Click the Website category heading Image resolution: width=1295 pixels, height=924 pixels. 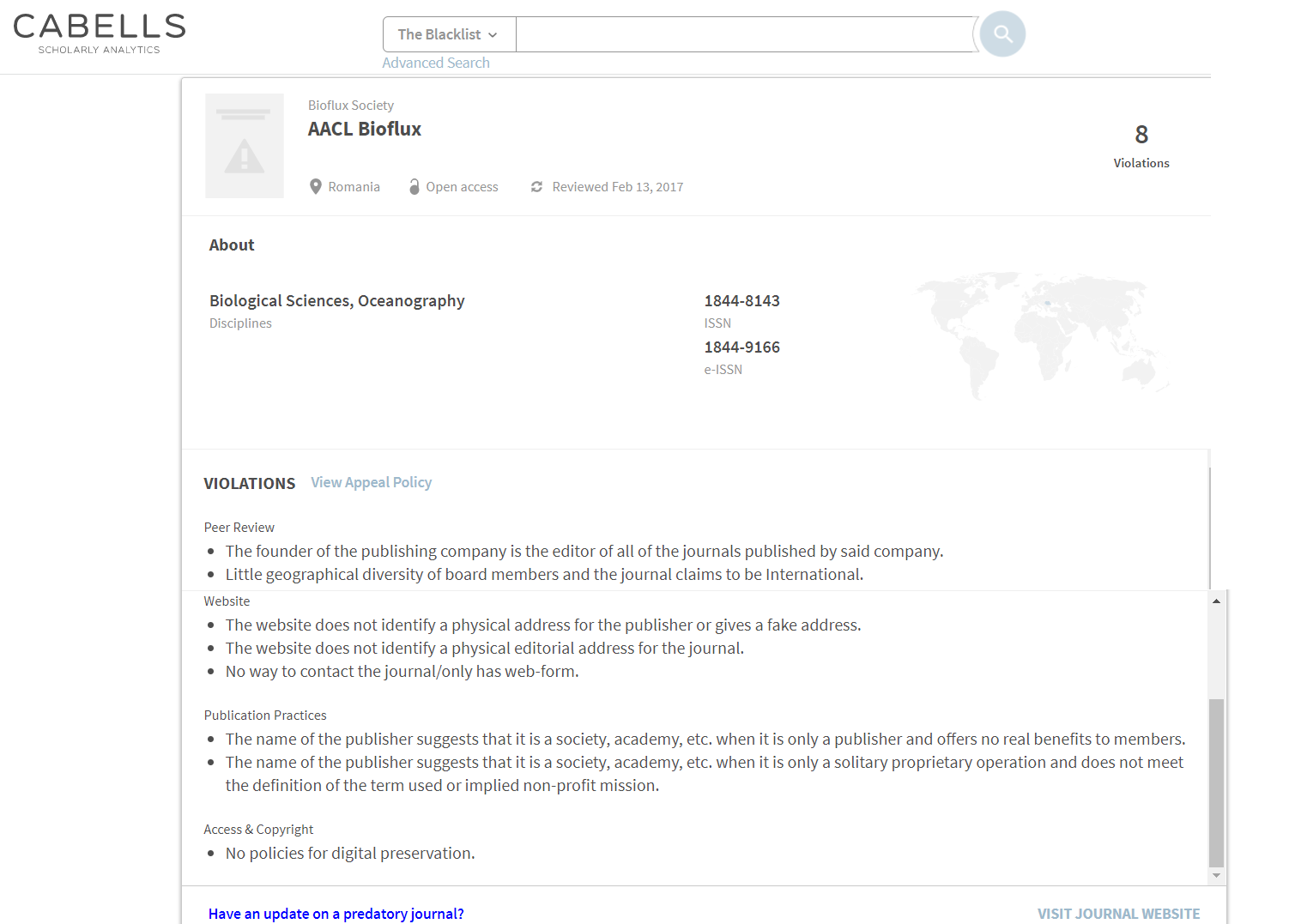click(227, 601)
